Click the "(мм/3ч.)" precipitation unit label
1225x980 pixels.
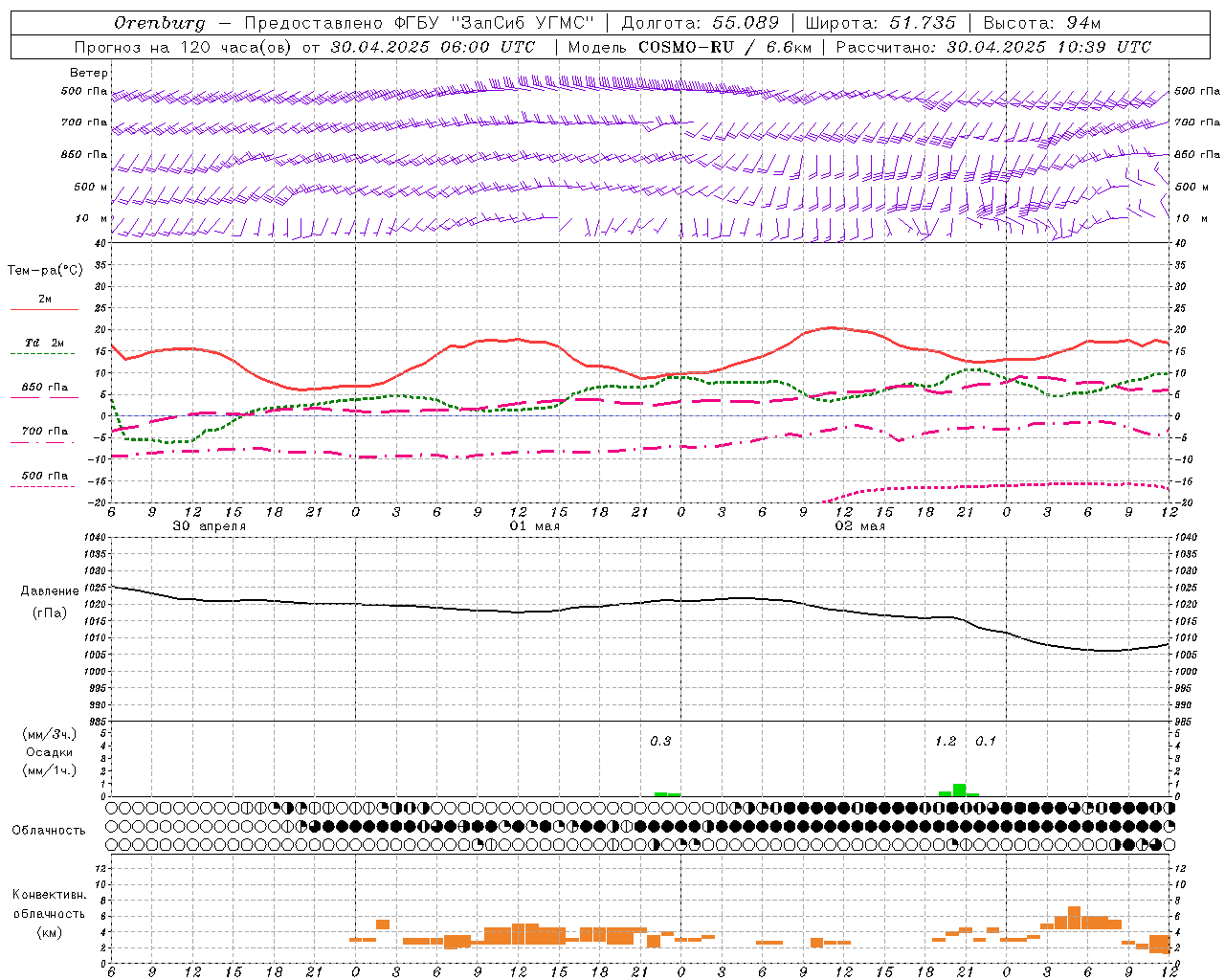click(x=49, y=734)
